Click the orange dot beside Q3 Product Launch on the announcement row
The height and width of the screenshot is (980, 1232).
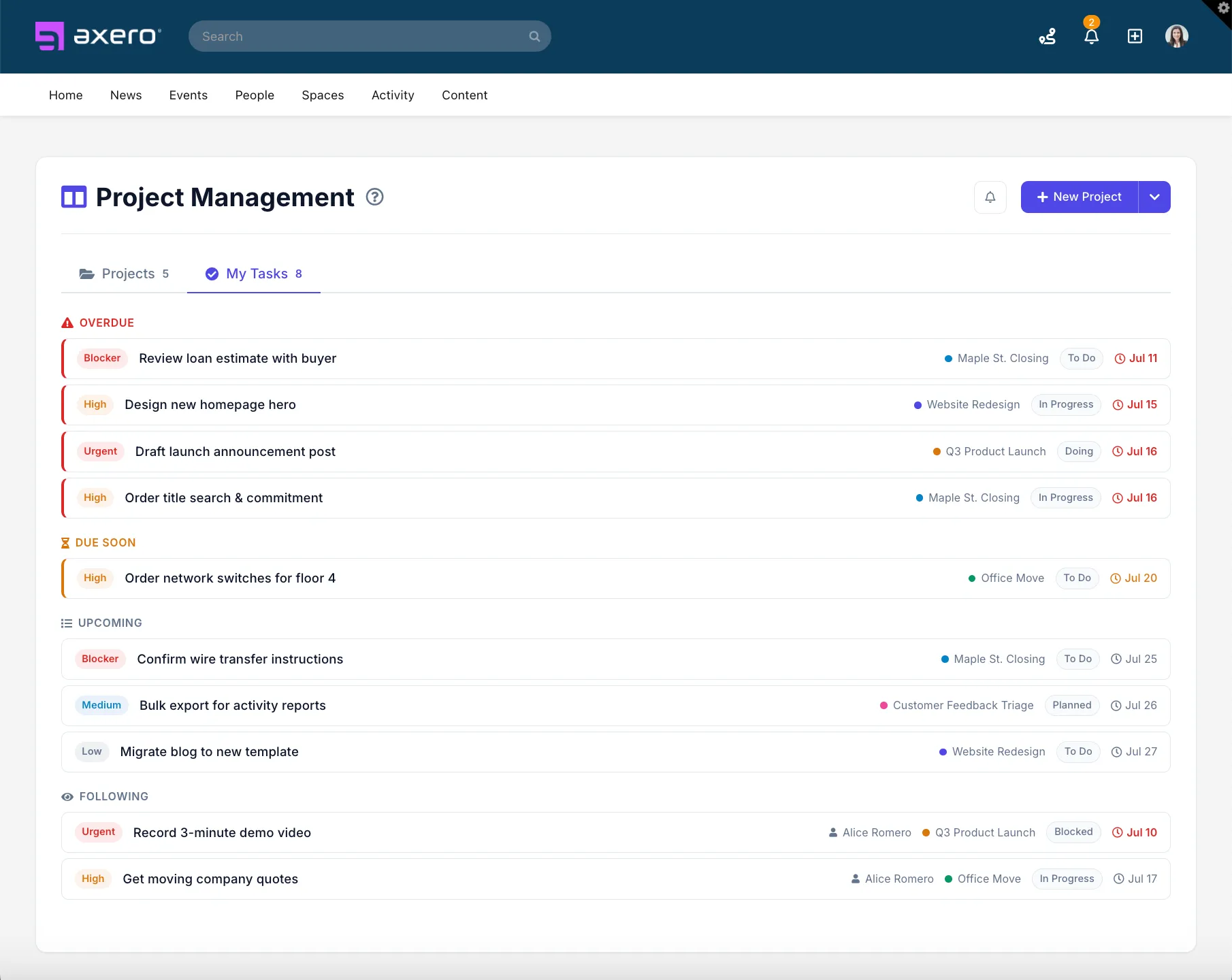click(x=937, y=452)
